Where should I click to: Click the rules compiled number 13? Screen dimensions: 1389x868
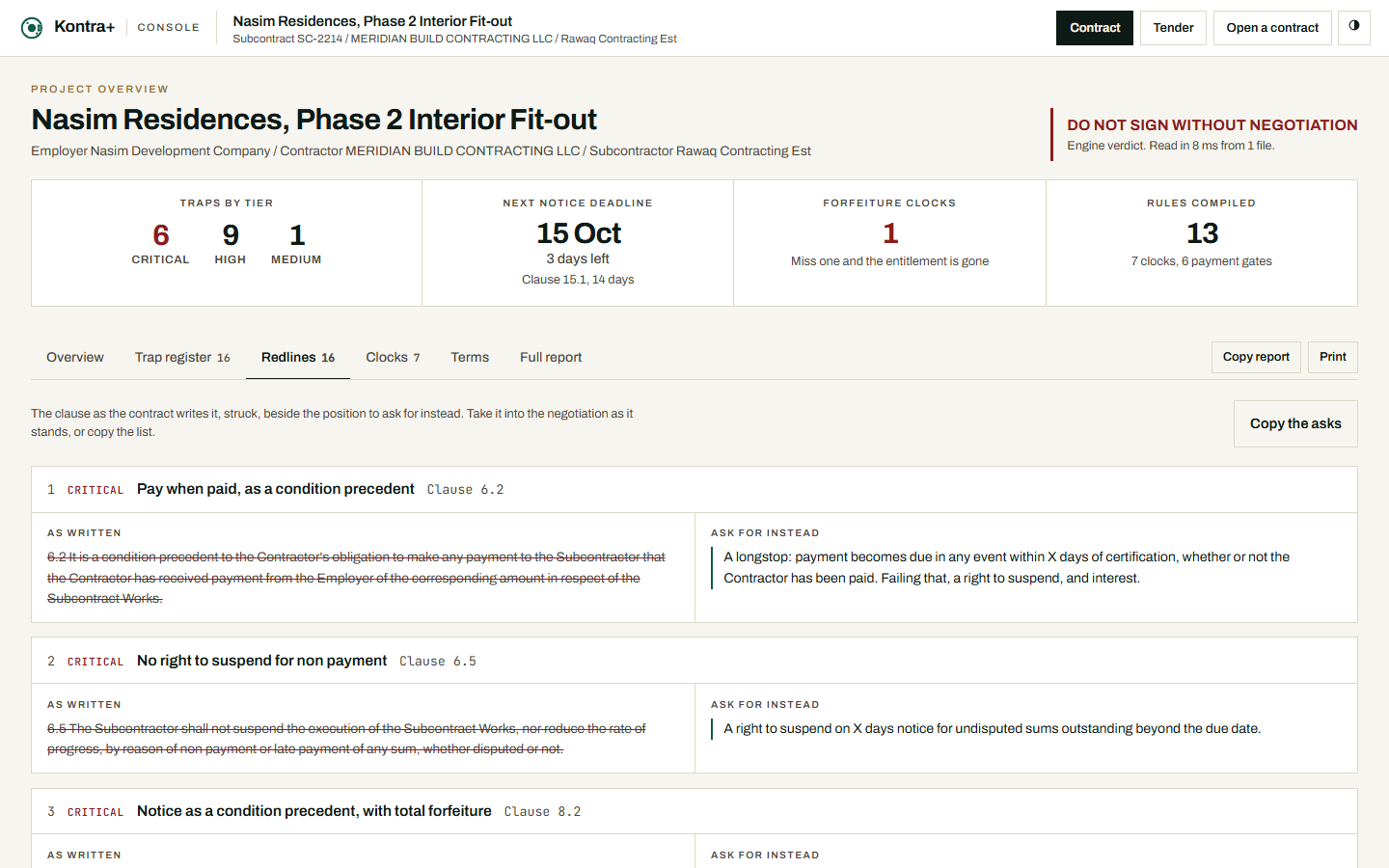pos(1202,233)
